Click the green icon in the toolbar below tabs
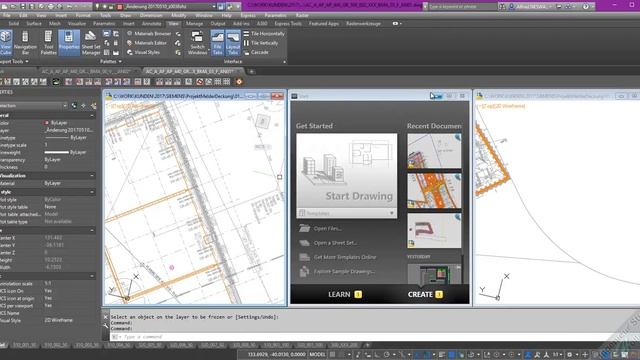Viewport: 640px width, 360px height. pyautogui.click(x=56, y=82)
